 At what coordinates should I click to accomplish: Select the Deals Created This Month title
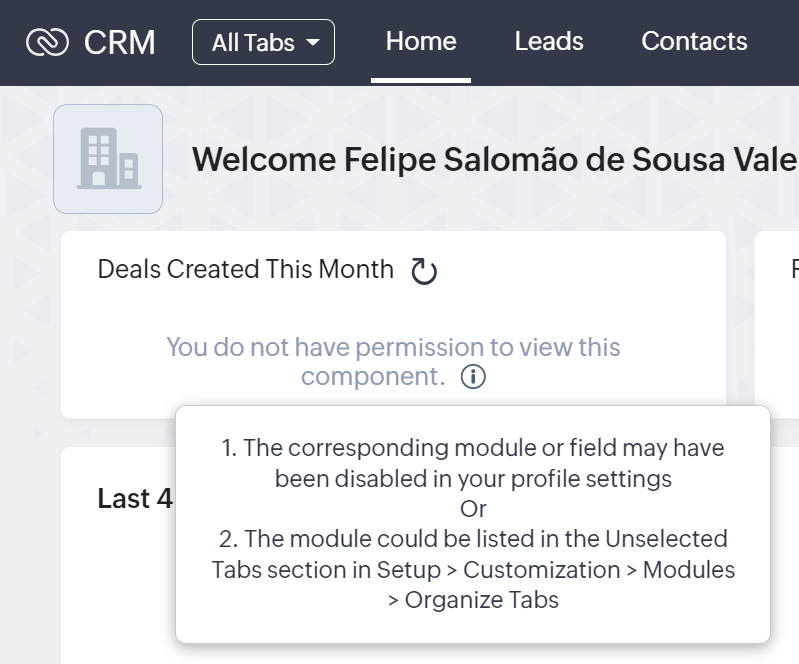pos(246,269)
